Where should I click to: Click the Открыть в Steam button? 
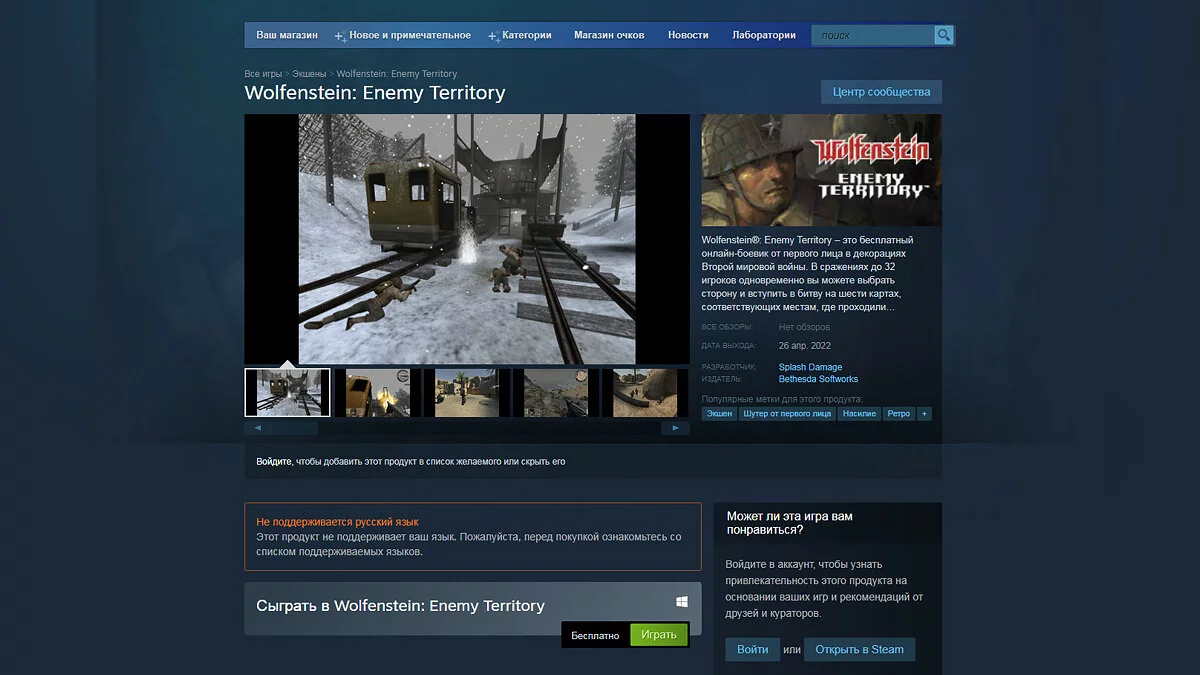(x=859, y=649)
